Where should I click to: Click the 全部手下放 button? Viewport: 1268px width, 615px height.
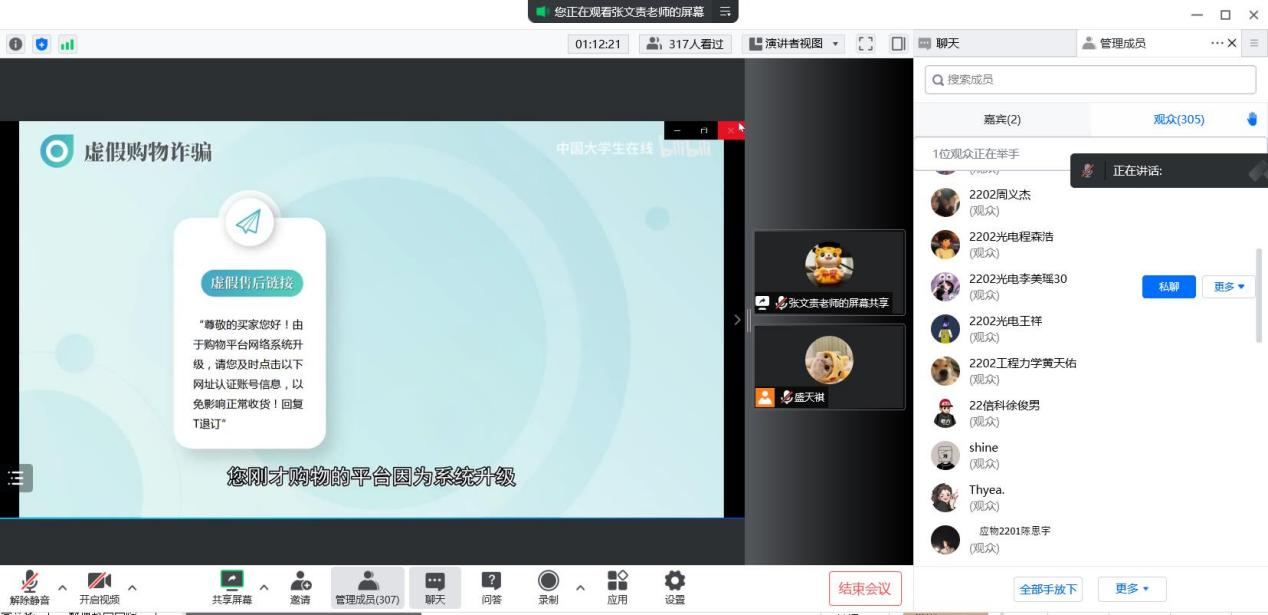(1048, 589)
